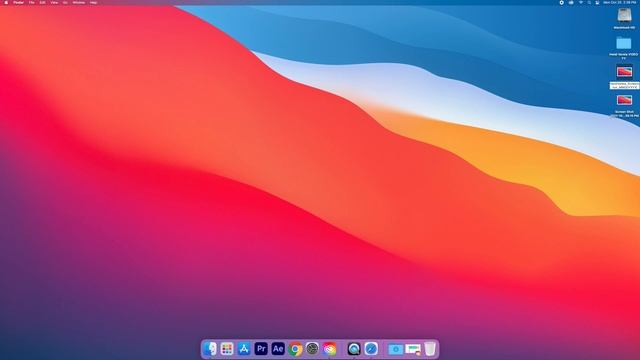Open Launchpad in the Dock
640x360 pixels.
[227, 349]
